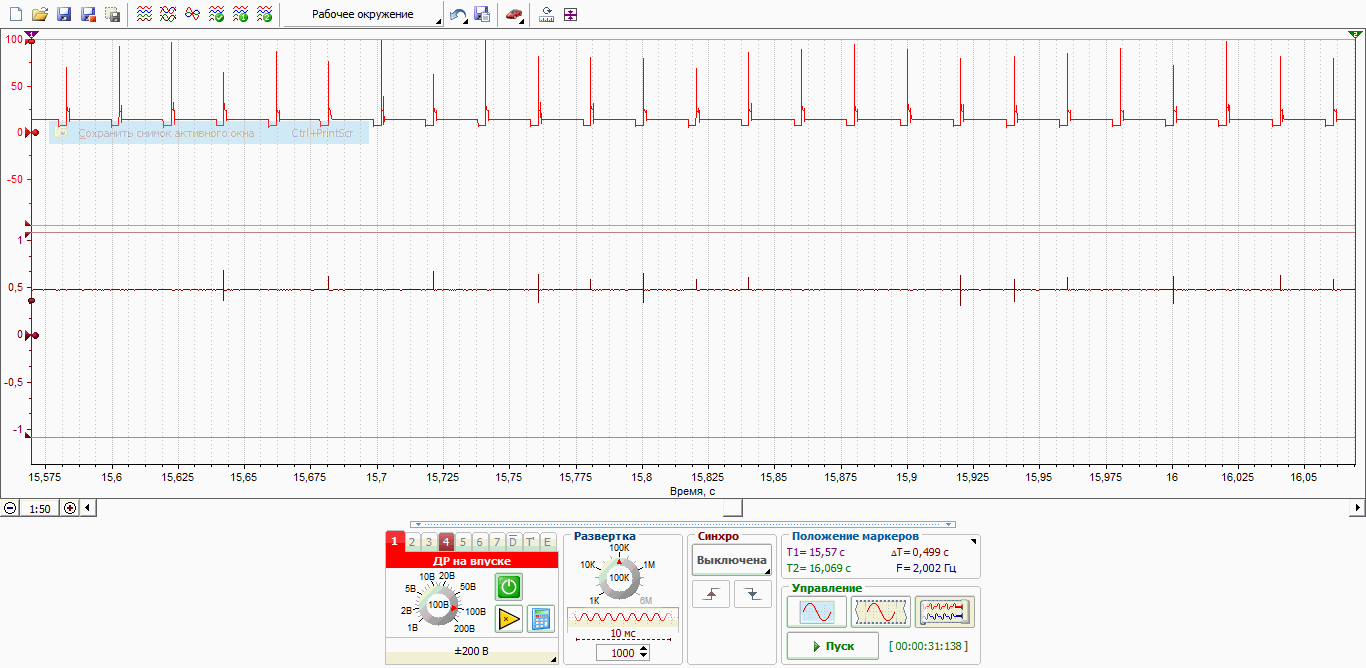Click the recorder mode multi-trace button
Image resolution: width=1366 pixels, height=668 pixels.
tap(945, 611)
